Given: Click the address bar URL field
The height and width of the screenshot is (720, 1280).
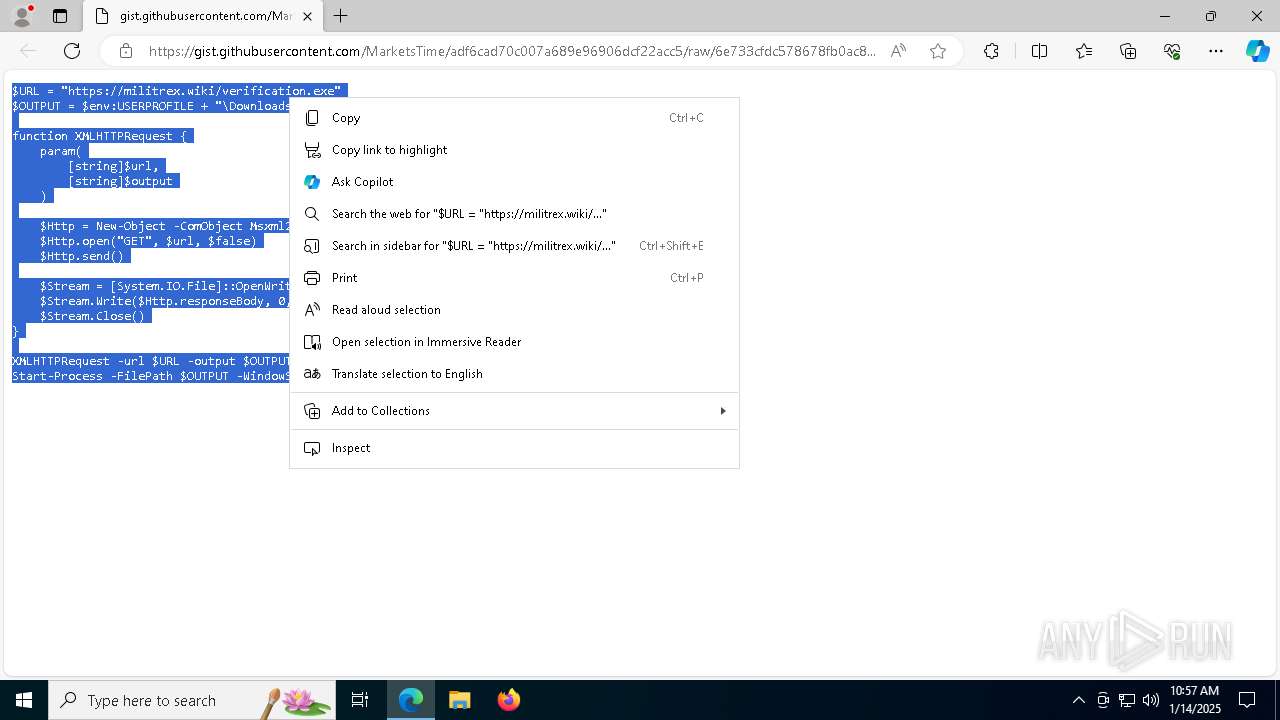Looking at the screenshot, I should (512, 51).
